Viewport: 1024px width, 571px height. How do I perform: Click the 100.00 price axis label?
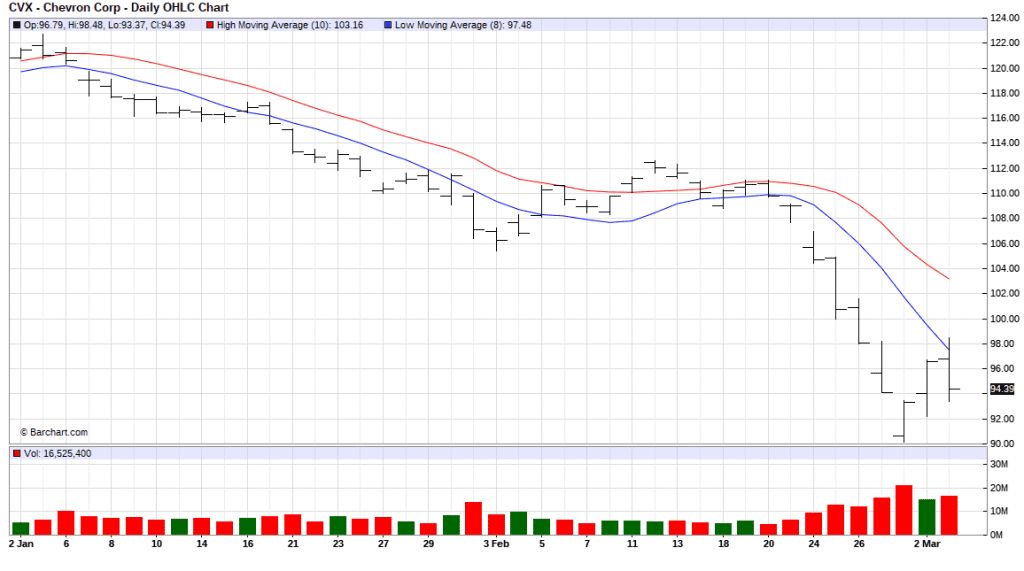click(1004, 319)
